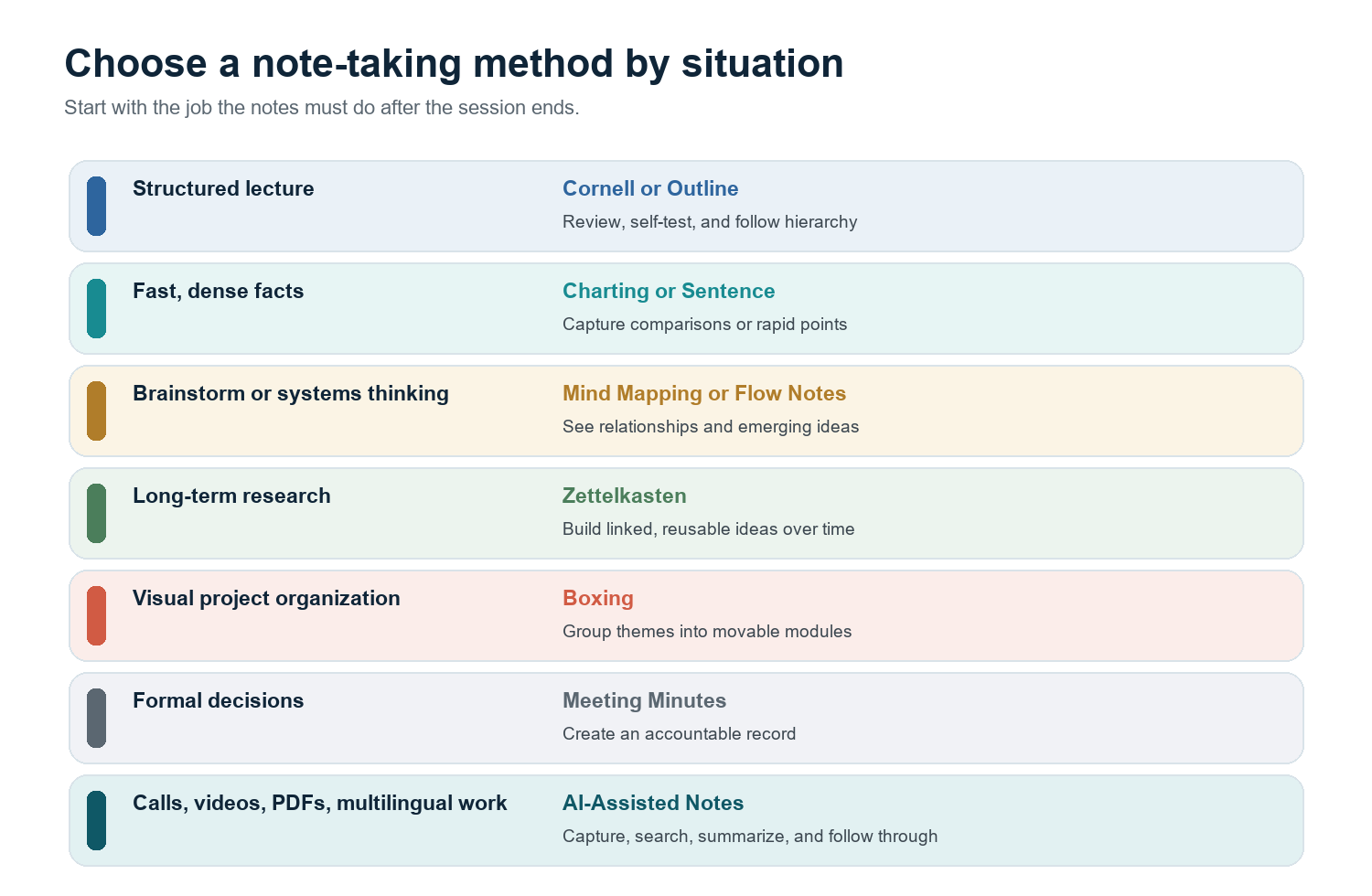Select the 'Visual project organization' label
Screen dimensions: 1372x896
266,598
